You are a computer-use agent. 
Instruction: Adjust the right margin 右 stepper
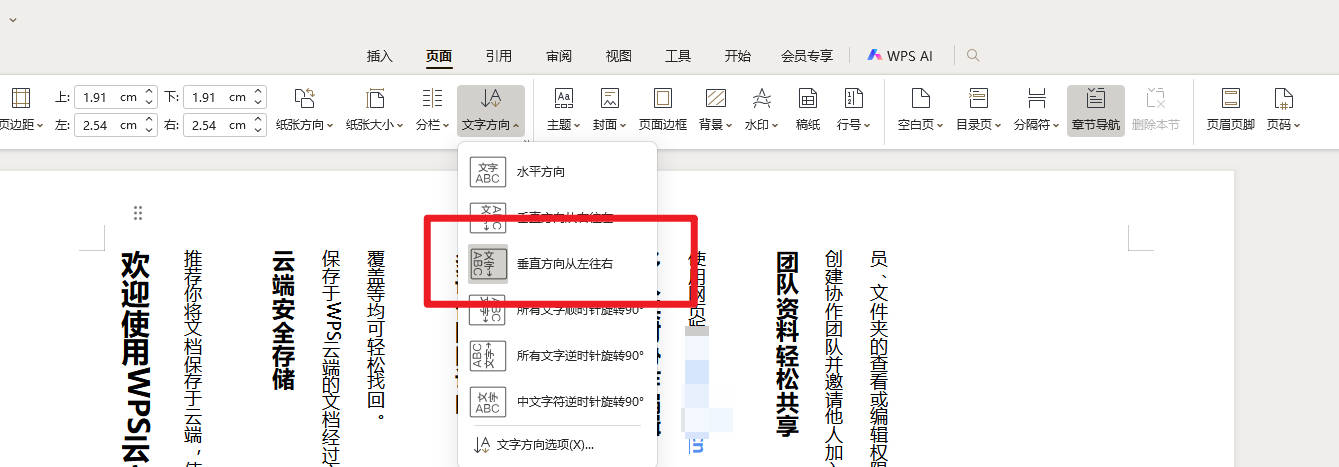tap(259, 125)
